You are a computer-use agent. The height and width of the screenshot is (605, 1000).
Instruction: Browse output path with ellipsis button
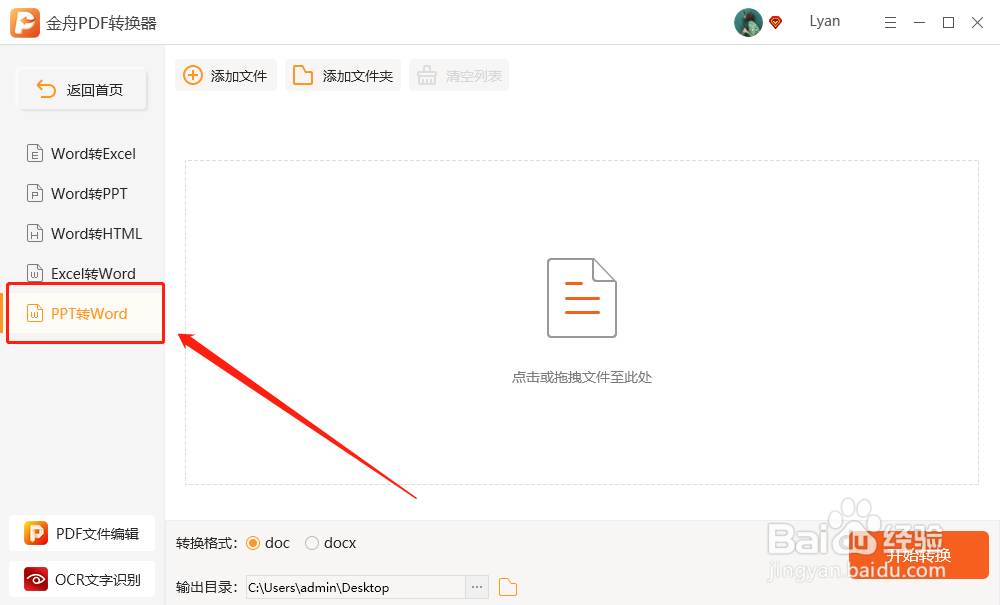pyautogui.click(x=477, y=587)
